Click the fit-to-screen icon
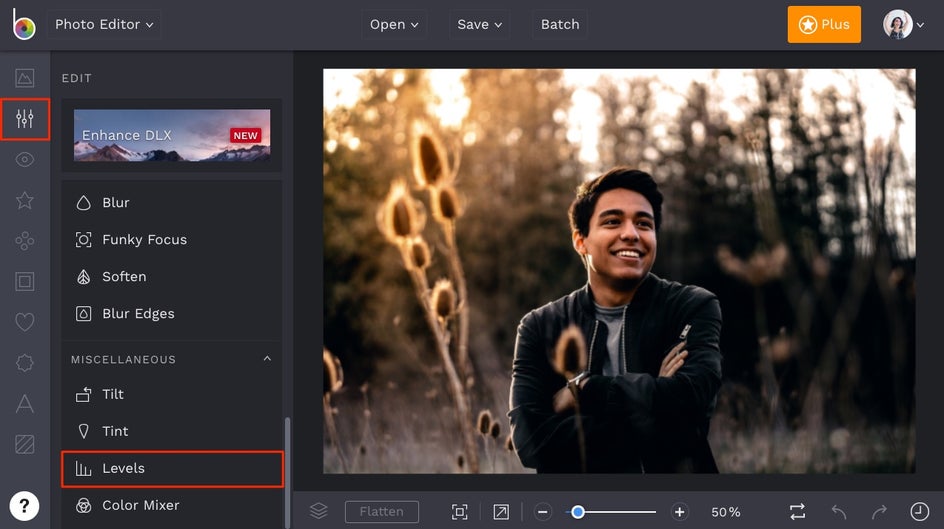 coord(459,512)
